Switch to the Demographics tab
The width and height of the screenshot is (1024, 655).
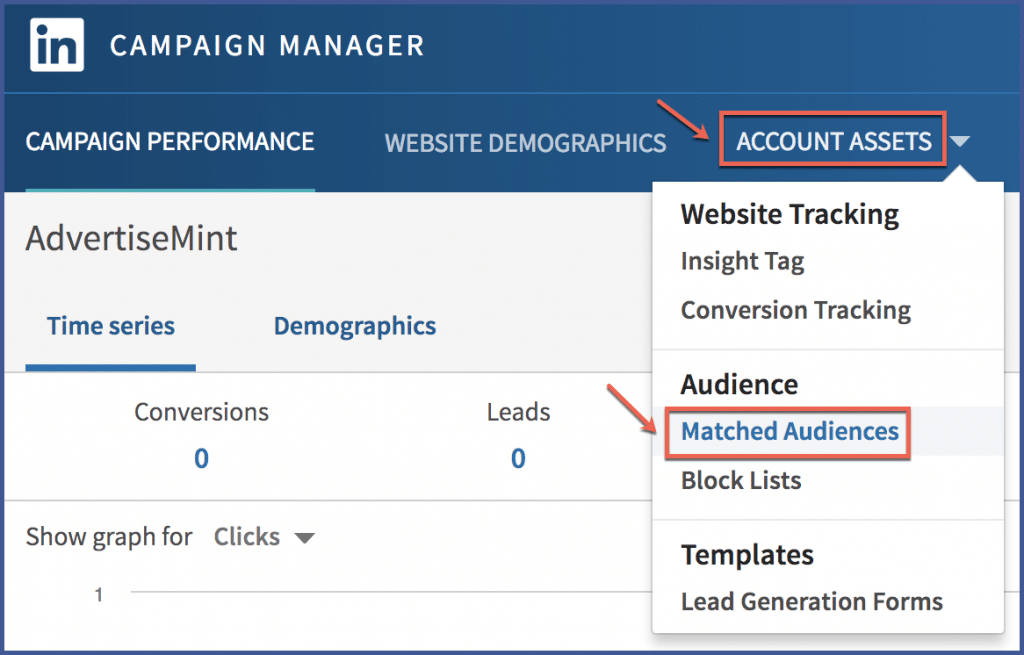pyautogui.click(x=354, y=326)
